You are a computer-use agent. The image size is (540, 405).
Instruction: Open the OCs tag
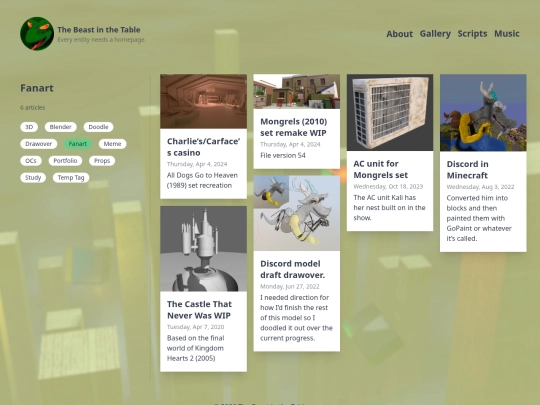[31, 161]
